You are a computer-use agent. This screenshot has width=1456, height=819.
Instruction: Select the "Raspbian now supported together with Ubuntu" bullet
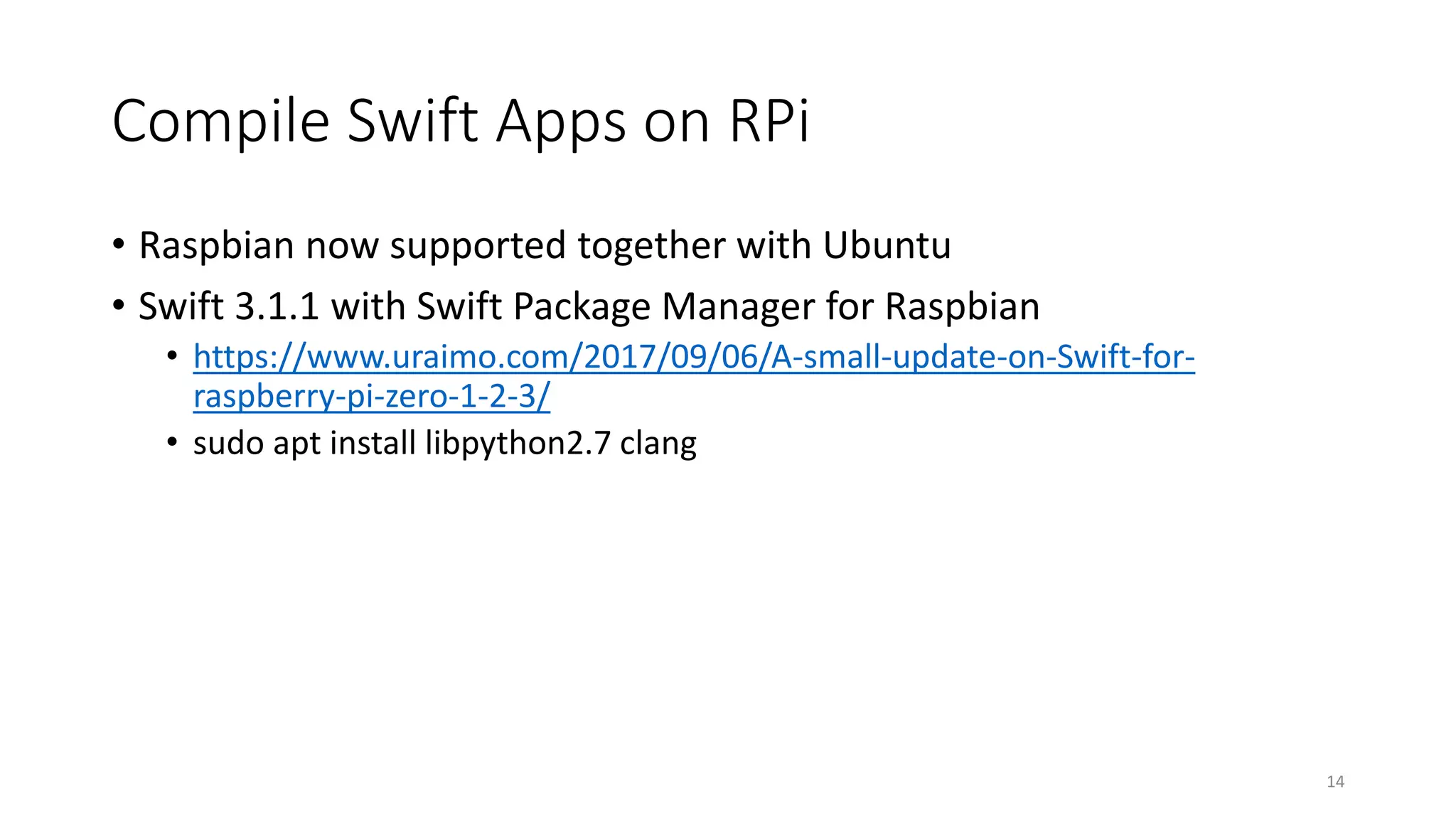pos(545,245)
